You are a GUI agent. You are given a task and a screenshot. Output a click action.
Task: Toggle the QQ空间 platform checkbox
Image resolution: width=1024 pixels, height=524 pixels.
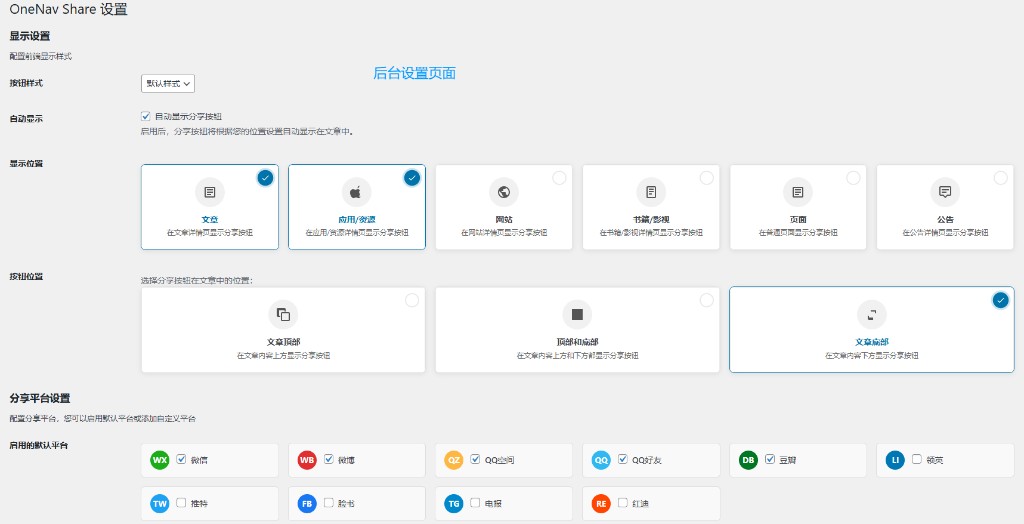coord(475,459)
